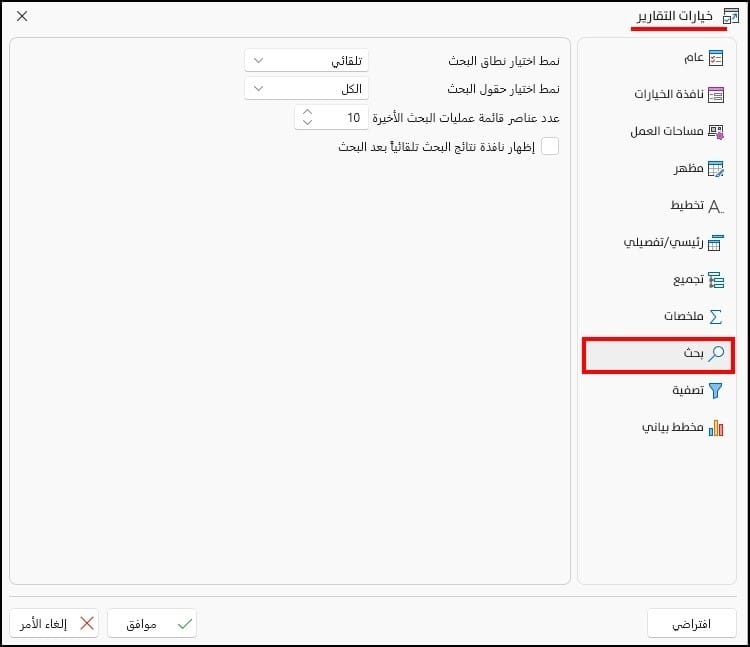Viewport: 750px width, 647px height.
Task: Click the عدد عناصر قائمة عمليات البحث الأخيرة label
Action: (466, 118)
